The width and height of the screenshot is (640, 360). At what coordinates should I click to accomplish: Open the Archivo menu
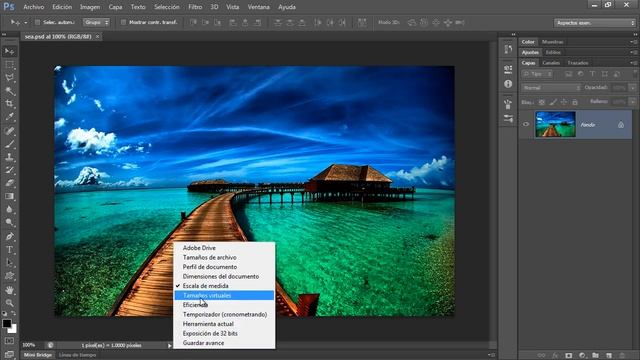click(33, 7)
